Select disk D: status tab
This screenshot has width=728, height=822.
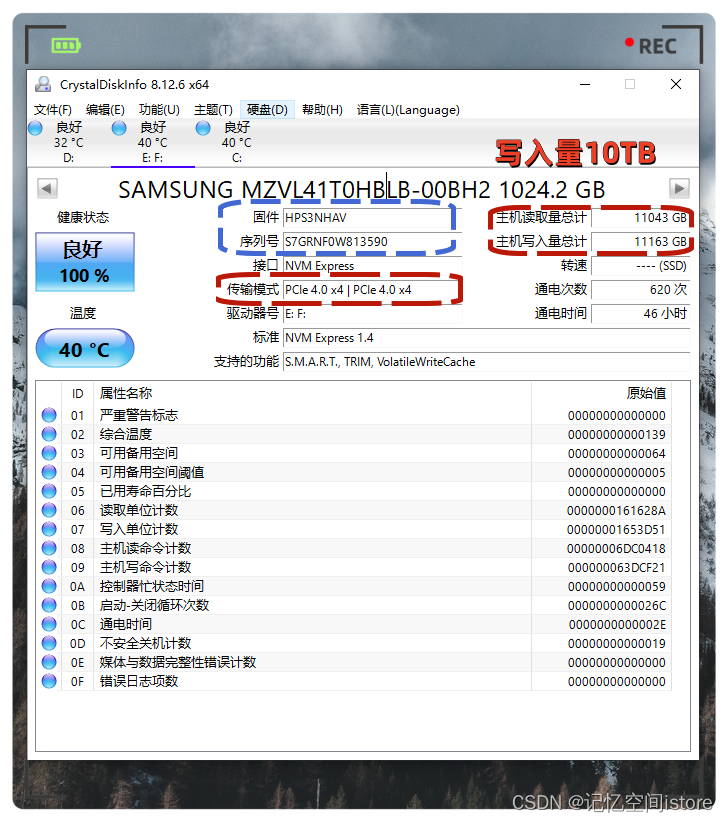(68, 143)
